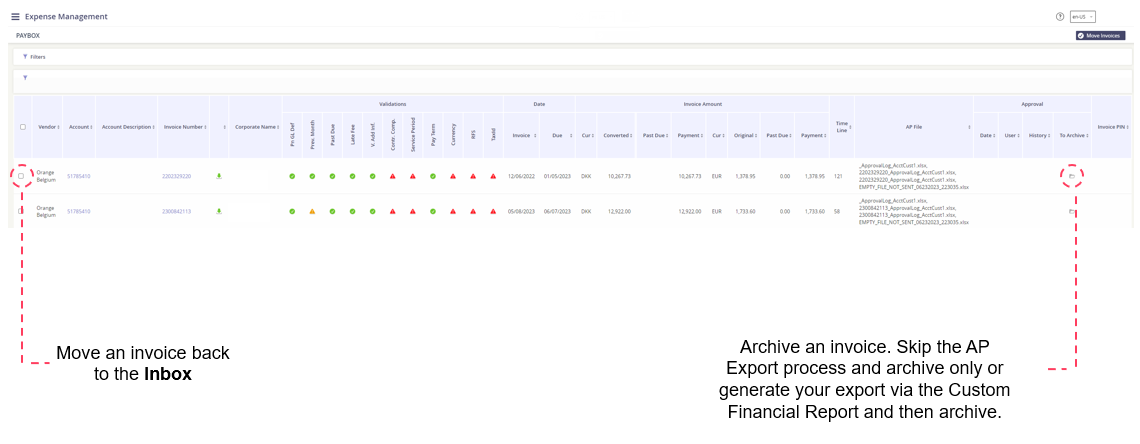Screen dimensions: 1140x444
Task: Click the PAYBOX page title
Action: point(28,35)
